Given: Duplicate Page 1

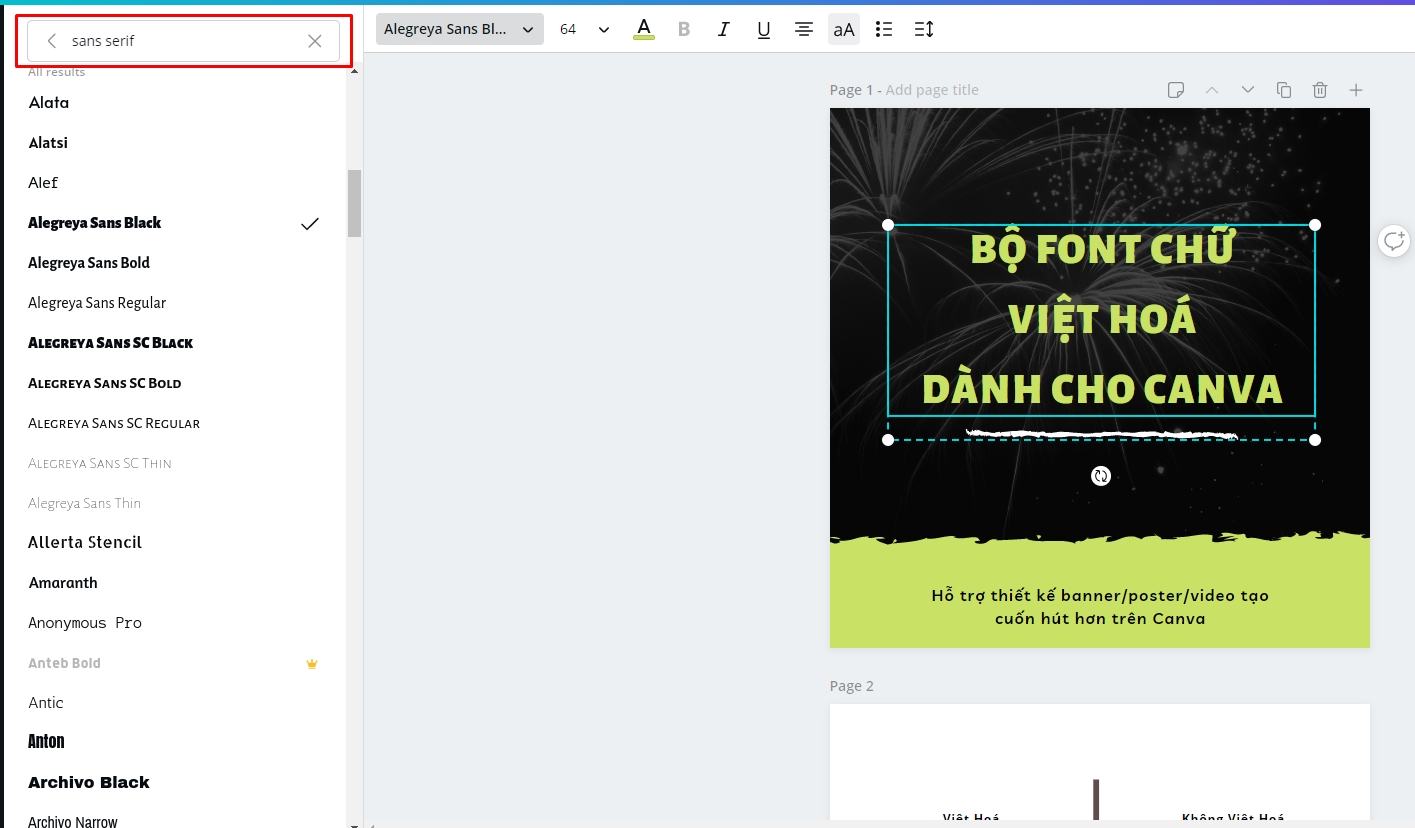Looking at the screenshot, I should pyautogui.click(x=1284, y=90).
